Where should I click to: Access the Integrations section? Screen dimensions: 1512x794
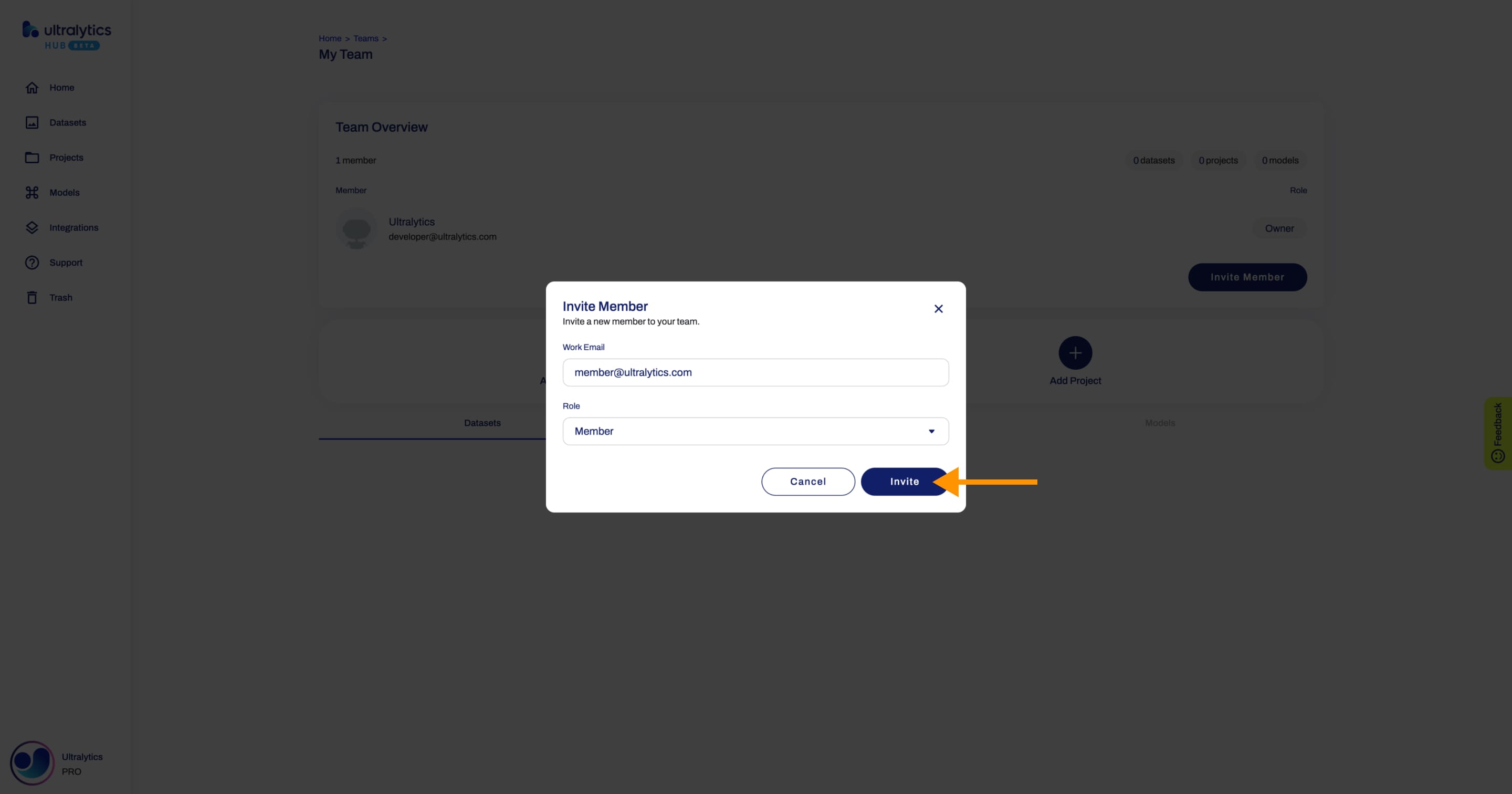(73, 227)
